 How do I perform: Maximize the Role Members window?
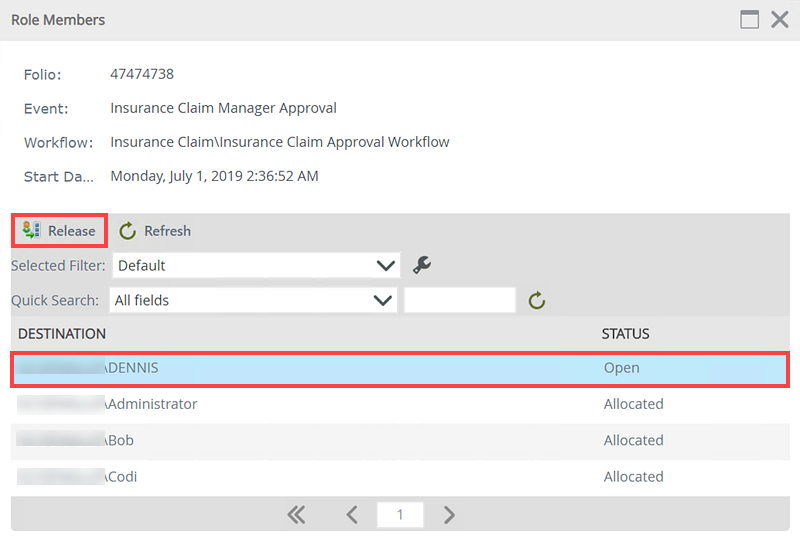coord(749,19)
